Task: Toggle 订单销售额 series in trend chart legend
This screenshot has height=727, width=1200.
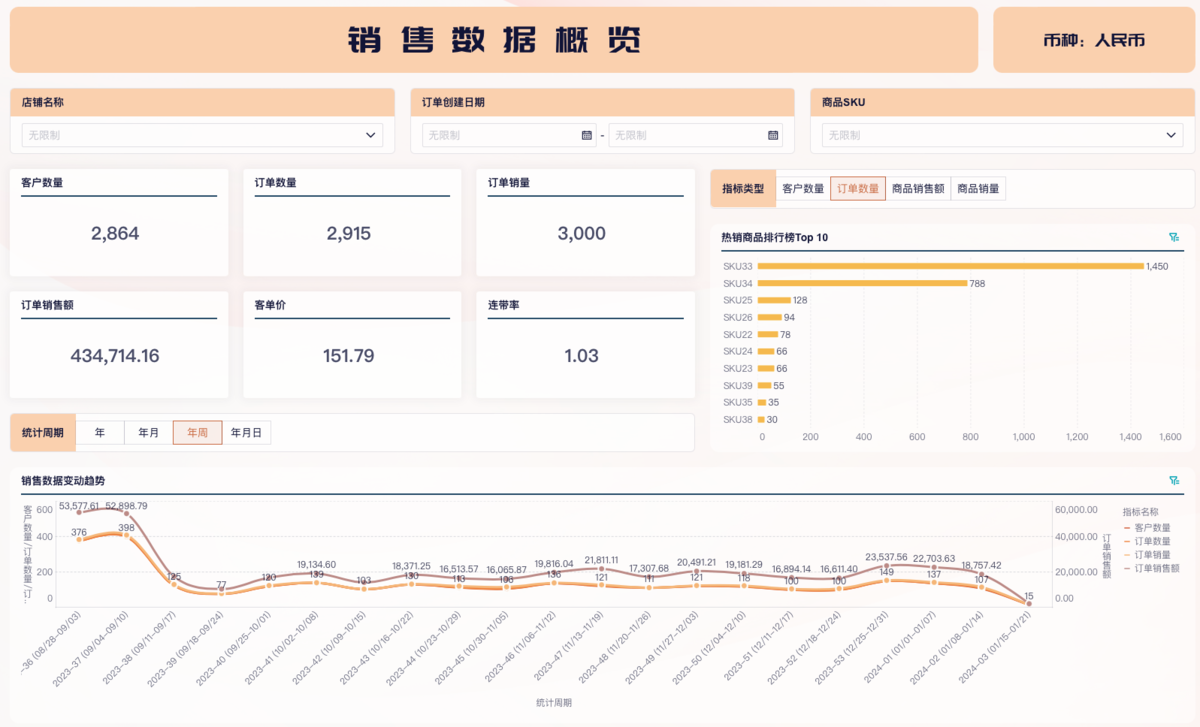Action: coord(1156,567)
